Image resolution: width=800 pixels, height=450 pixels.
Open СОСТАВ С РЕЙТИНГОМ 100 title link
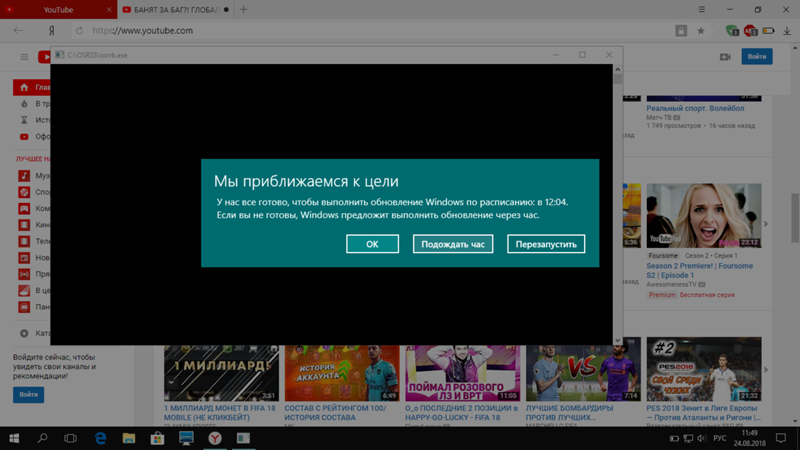(335, 413)
